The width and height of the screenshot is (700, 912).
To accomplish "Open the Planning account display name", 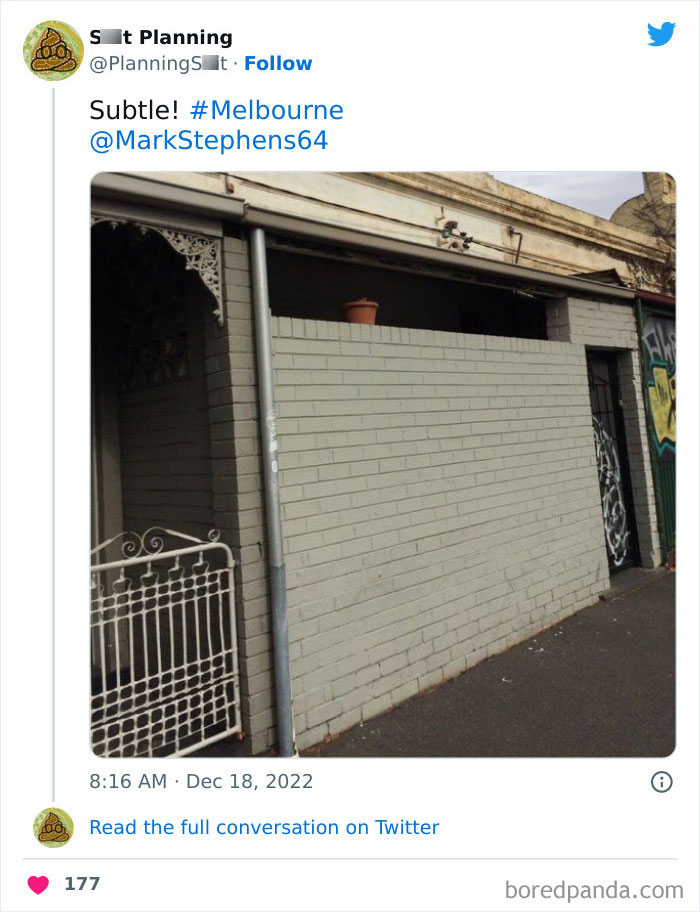I will [161, 37].
